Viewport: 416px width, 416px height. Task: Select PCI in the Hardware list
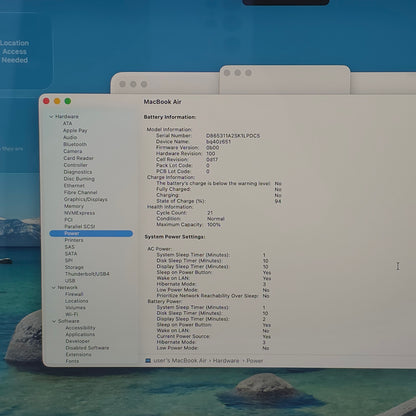point(68,219)
